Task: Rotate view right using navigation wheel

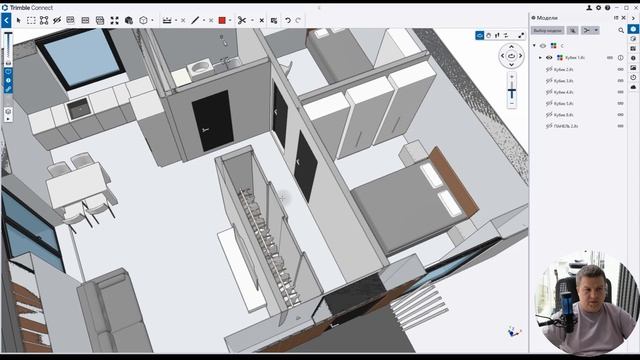Action: 520,56
